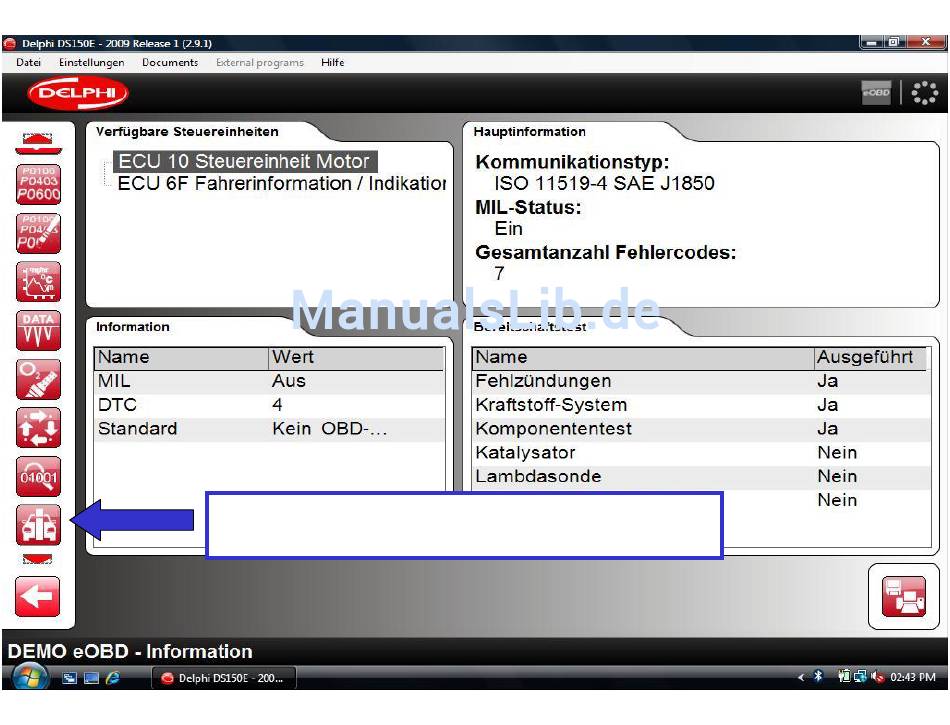The image size is (950, 725).
Task: Select the erase fault codes icon
Action: pyautogui.click(x=38, y=233)
